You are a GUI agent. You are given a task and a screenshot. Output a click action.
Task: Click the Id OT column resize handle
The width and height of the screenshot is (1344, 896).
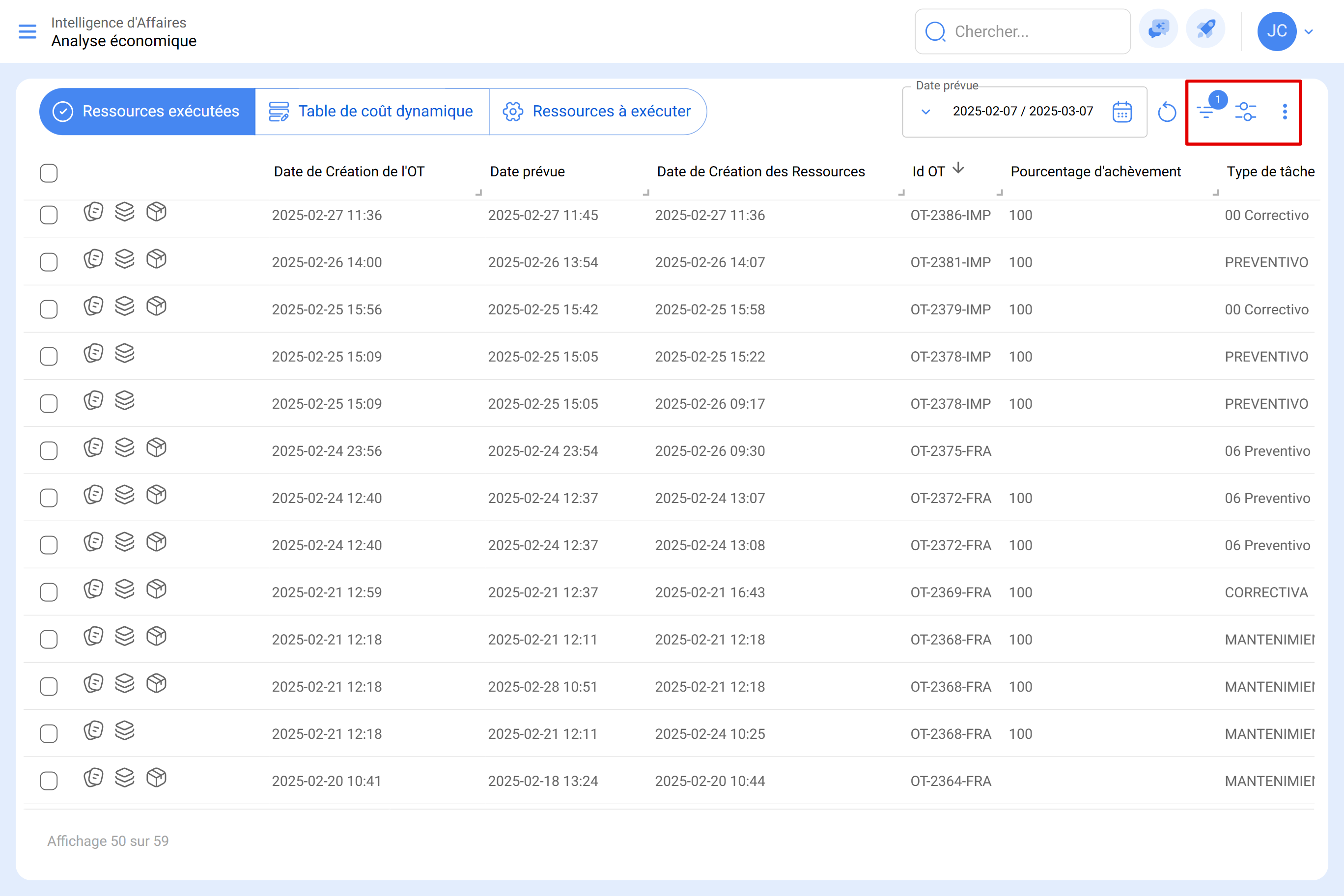1000,193
